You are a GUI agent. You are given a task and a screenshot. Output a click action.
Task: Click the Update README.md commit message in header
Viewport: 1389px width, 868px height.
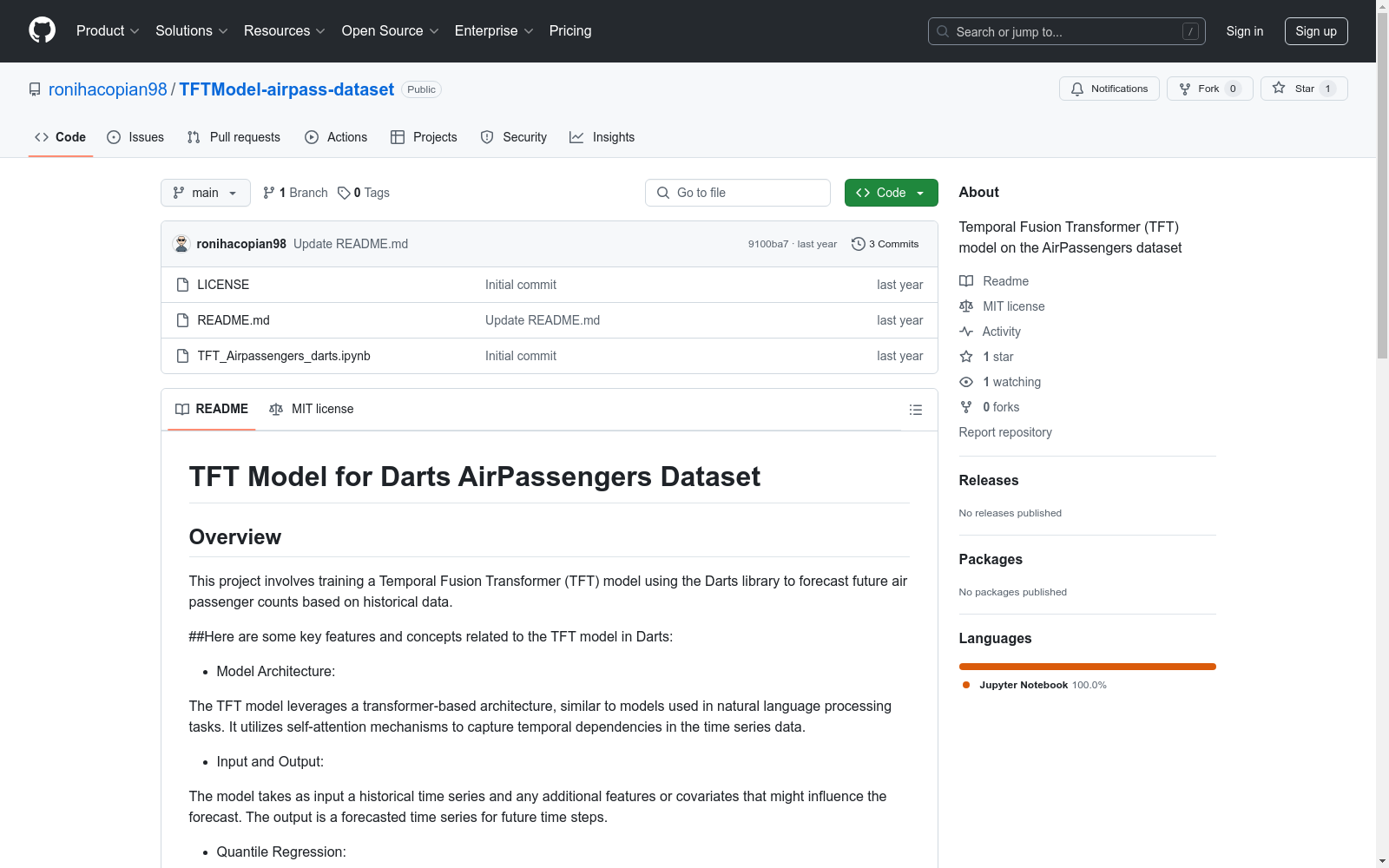(351, 244)
